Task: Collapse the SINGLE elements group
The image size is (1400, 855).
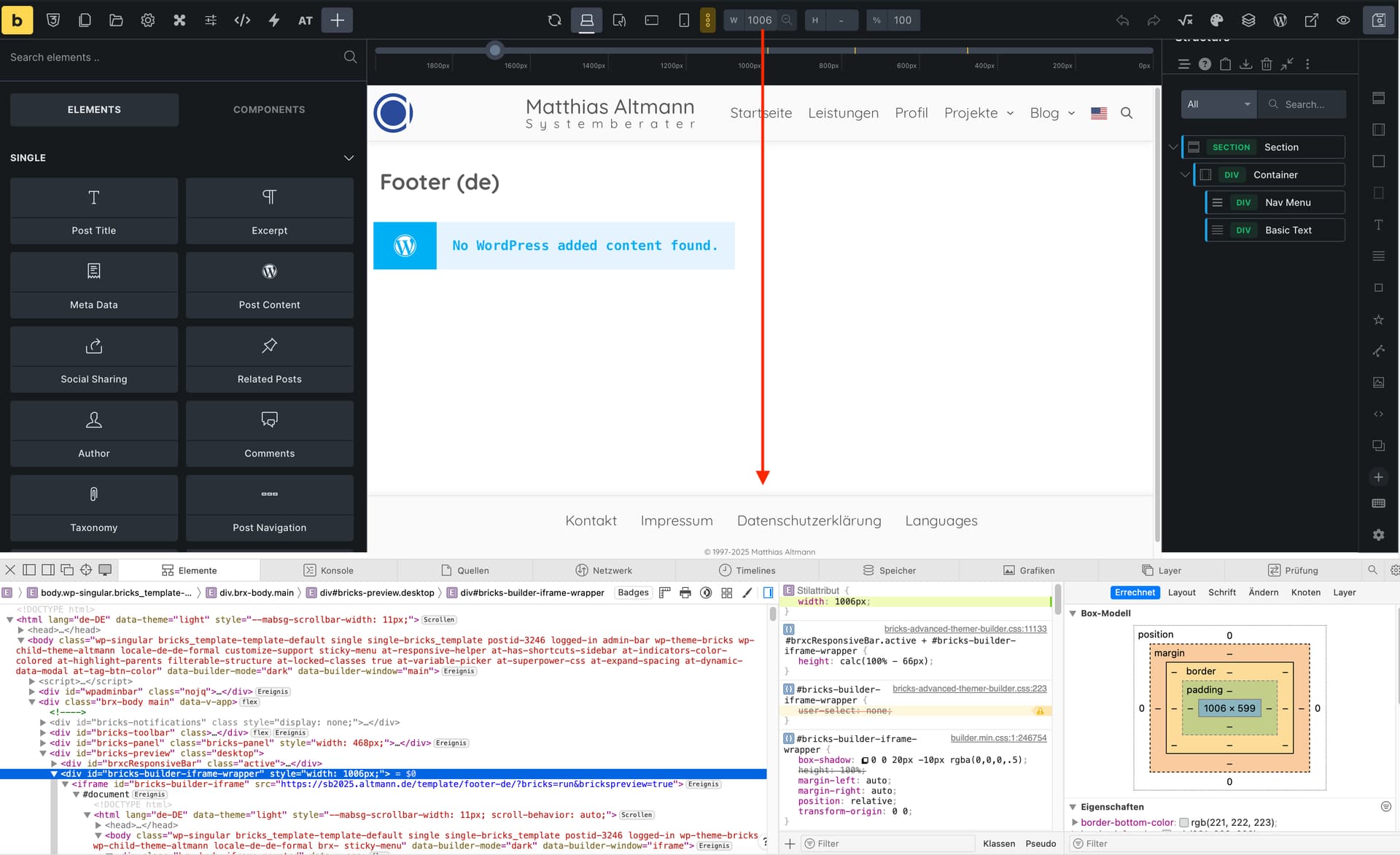Action: 349,158
